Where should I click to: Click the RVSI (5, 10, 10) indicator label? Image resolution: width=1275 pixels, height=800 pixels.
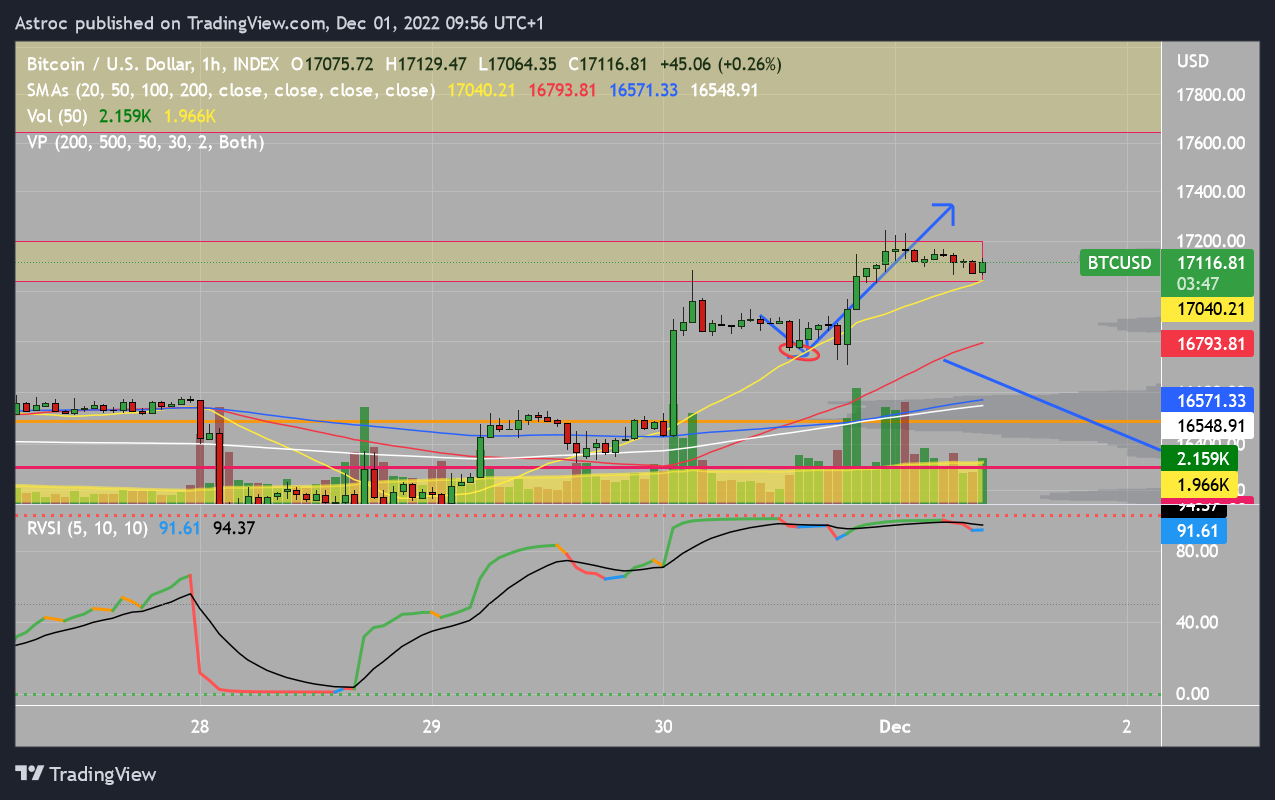click(x=88, y=527)
